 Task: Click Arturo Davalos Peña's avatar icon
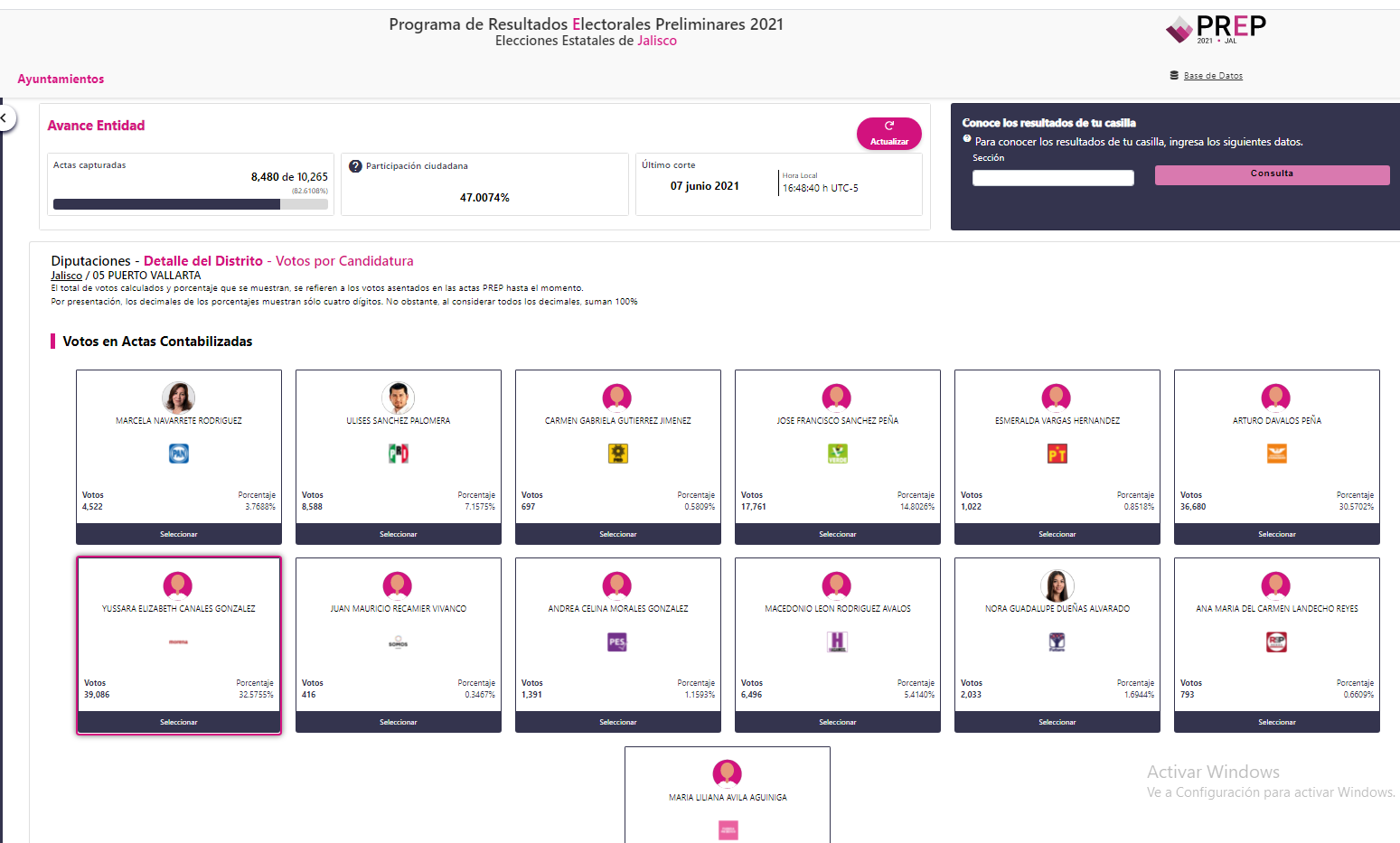pyautogui.click(x=1276, y=398)
